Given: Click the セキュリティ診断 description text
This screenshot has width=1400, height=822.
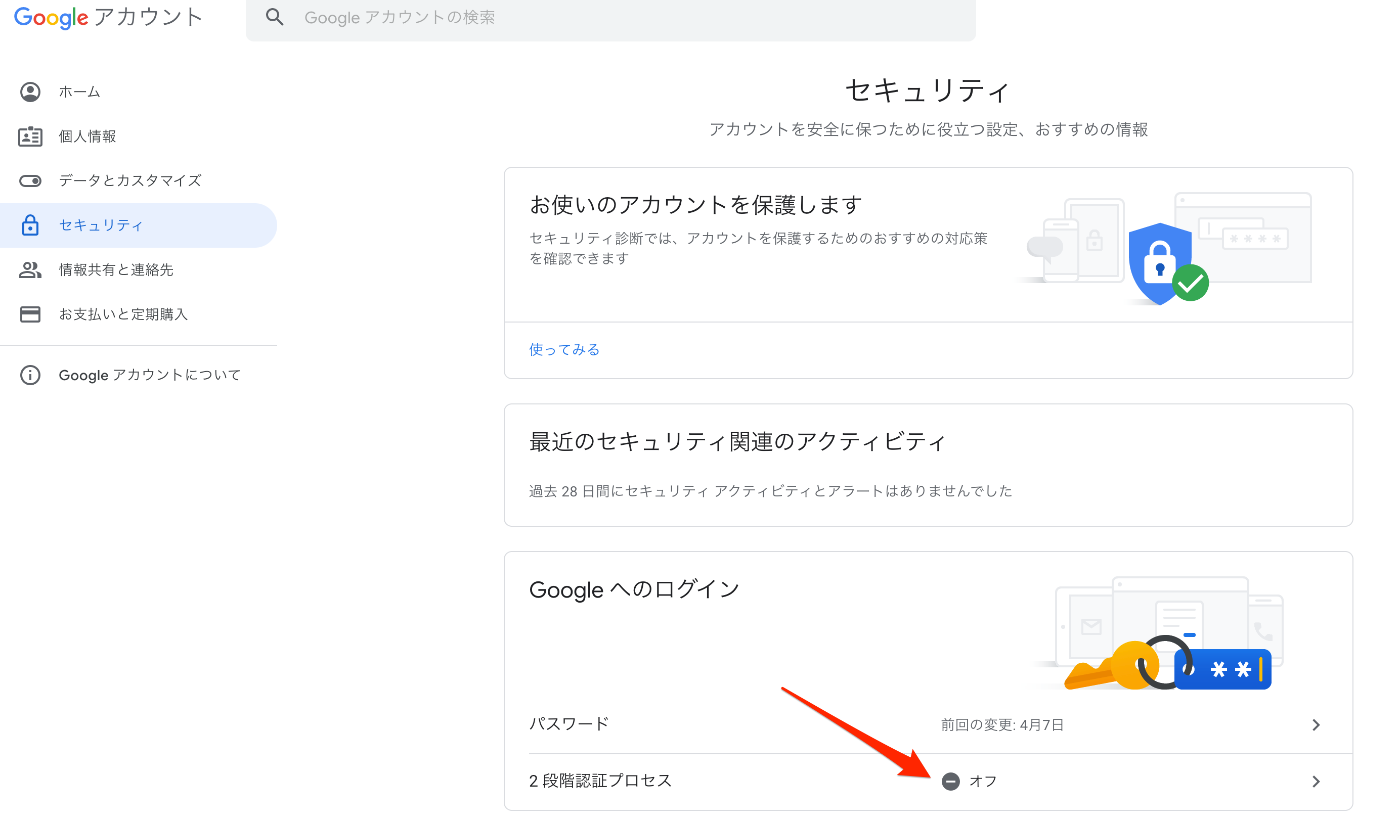Looking at the screenshot, I should 758,249.
